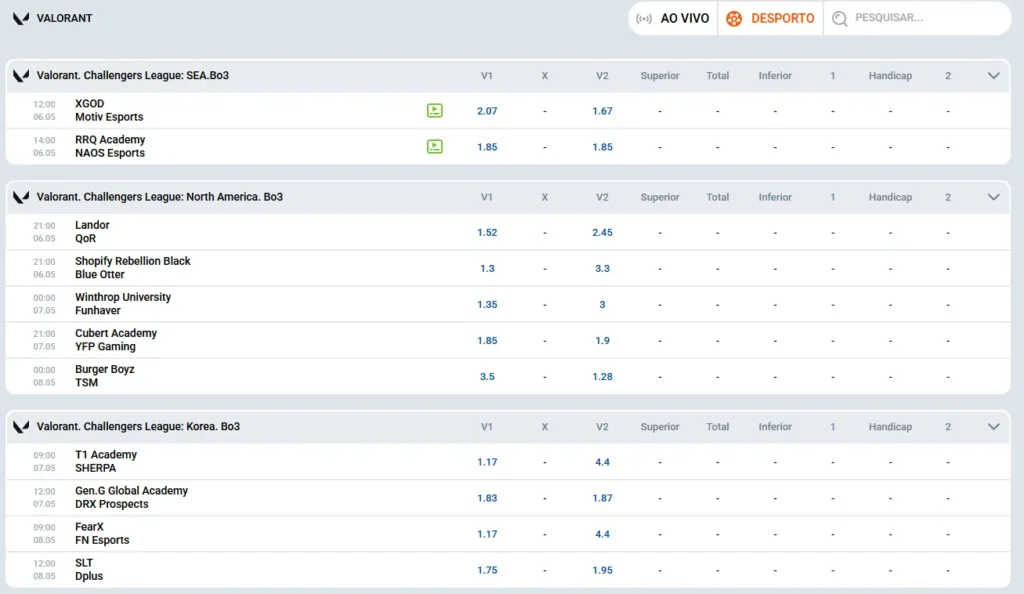Open live stream icon for XGOD match
Image resolution: width=1024 pixels, height=594 pixels.
coord(434,110)
